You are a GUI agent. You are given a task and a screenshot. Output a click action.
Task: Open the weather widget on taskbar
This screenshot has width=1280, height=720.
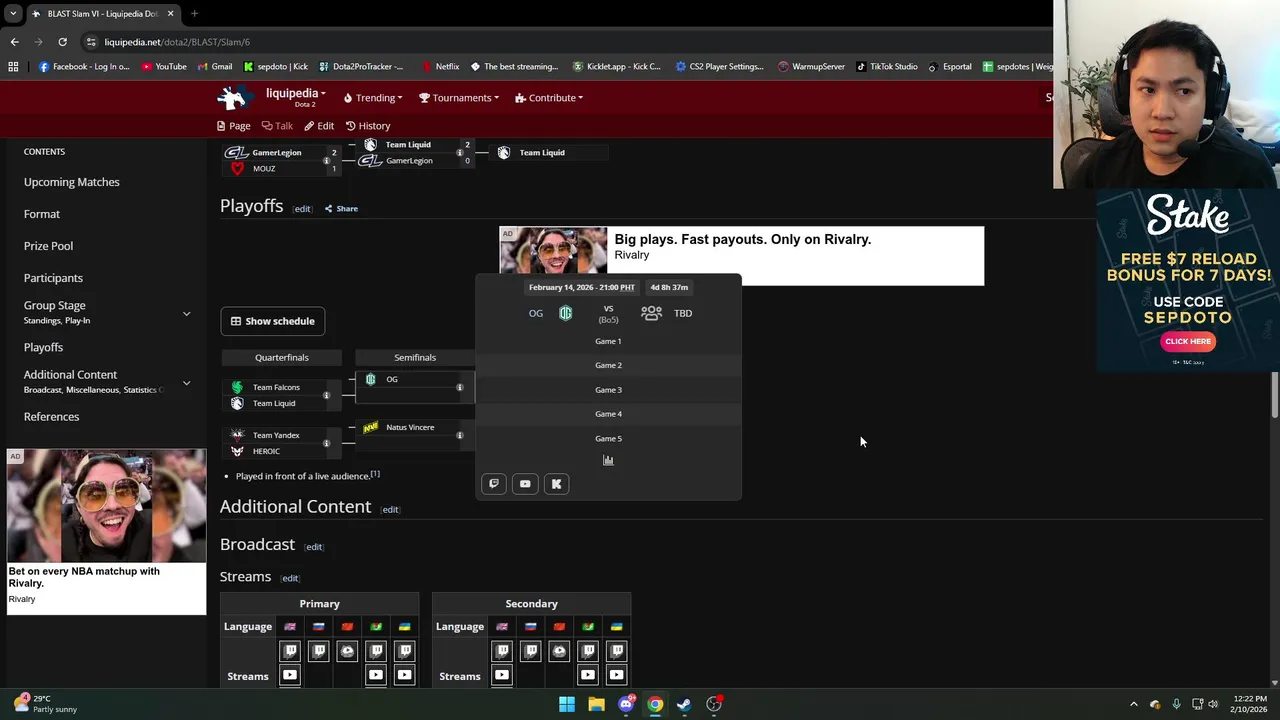tap(43, 704)
